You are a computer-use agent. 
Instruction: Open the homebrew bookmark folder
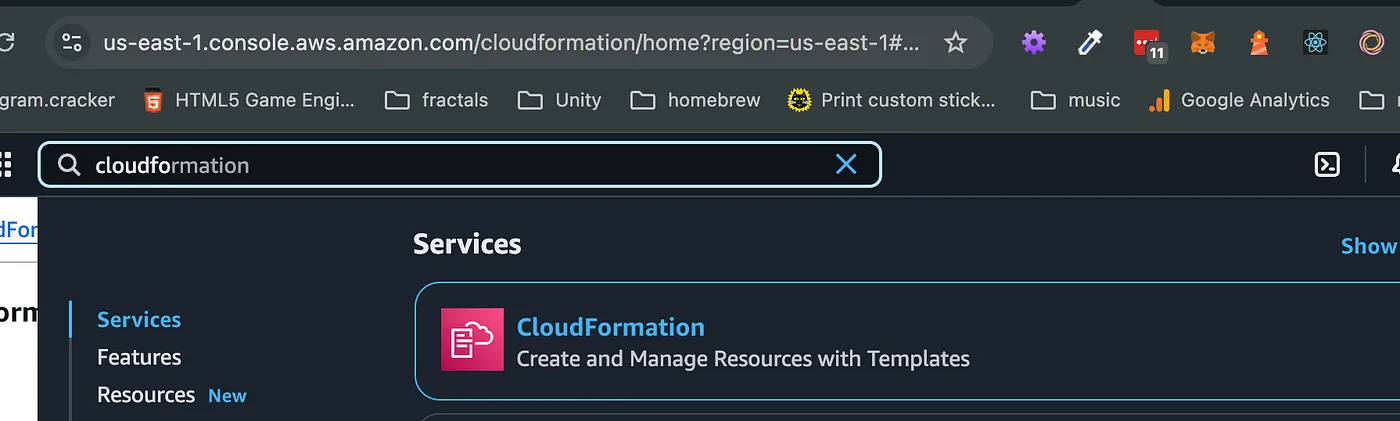coord(696,100)
